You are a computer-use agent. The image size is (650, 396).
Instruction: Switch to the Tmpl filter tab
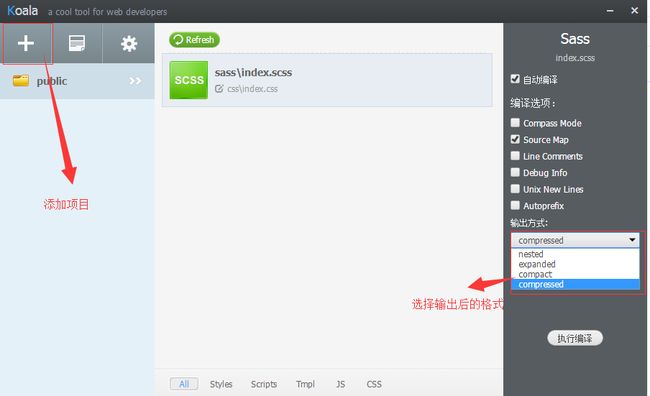305,384
